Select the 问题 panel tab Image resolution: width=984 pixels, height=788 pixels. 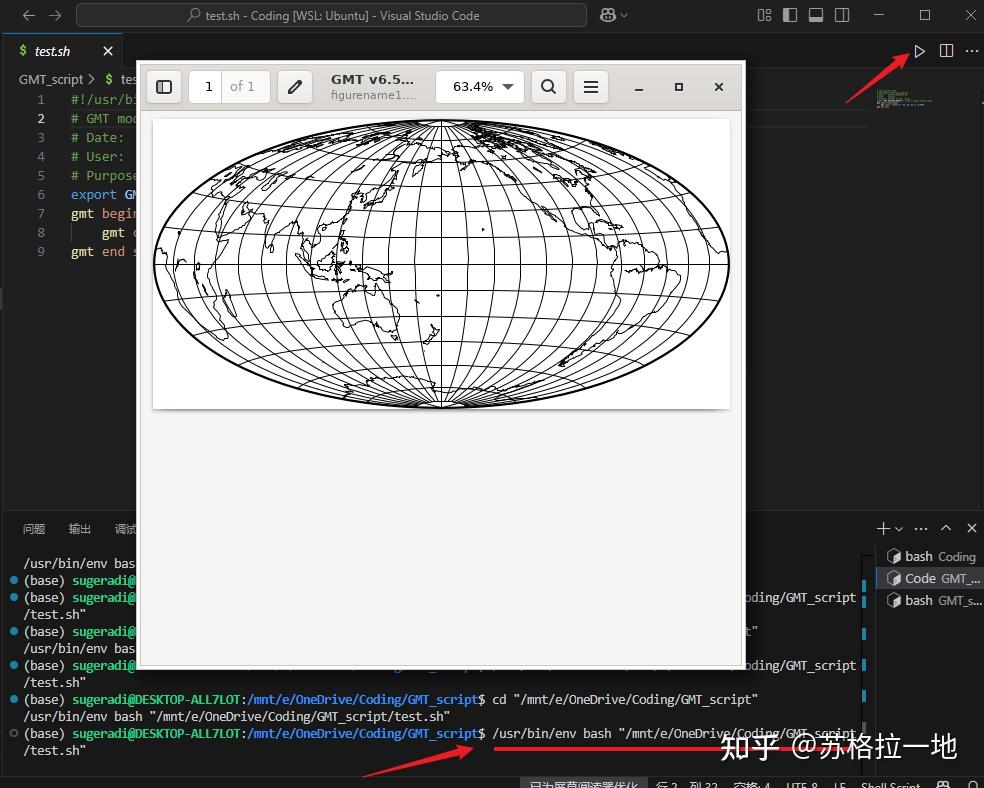(35, 528)
